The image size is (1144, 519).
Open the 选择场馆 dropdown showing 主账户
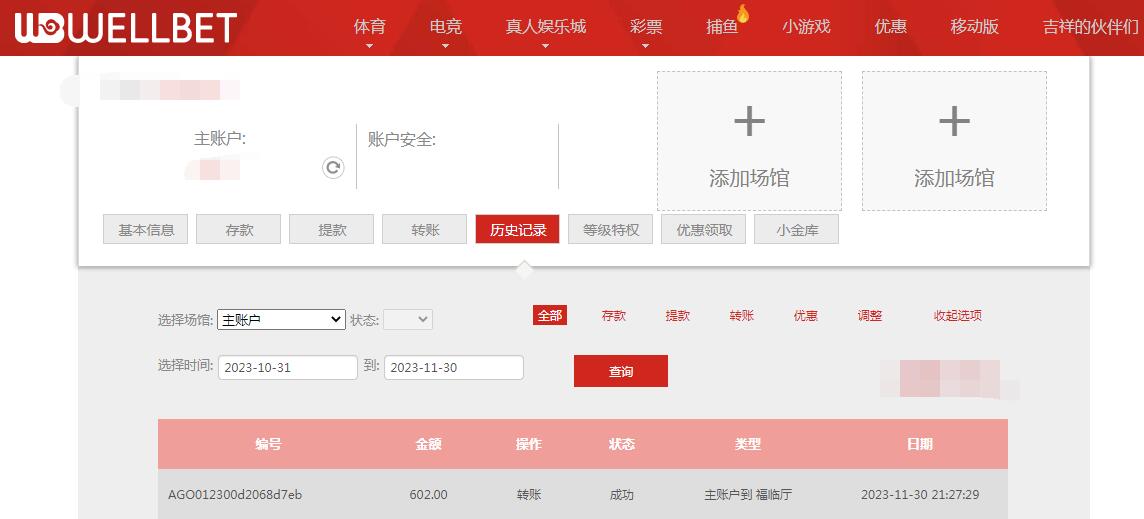point(281,319)
